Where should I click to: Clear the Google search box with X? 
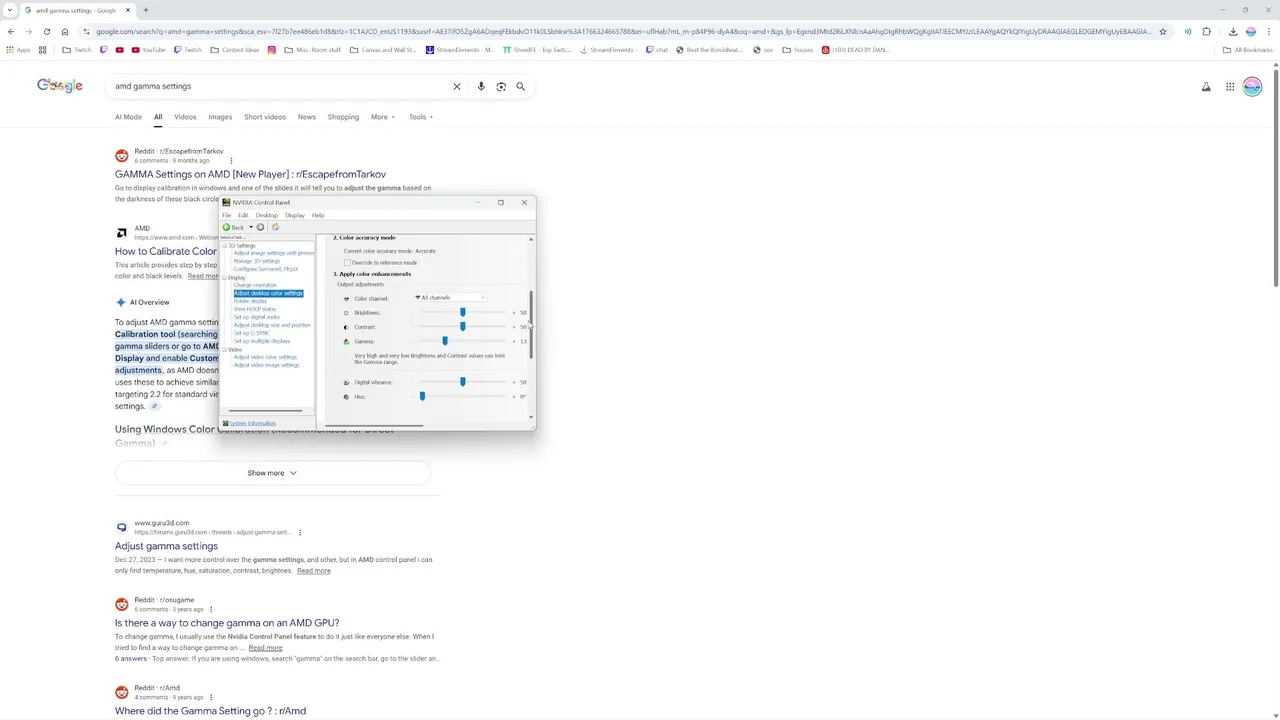[x=457, y=86]
